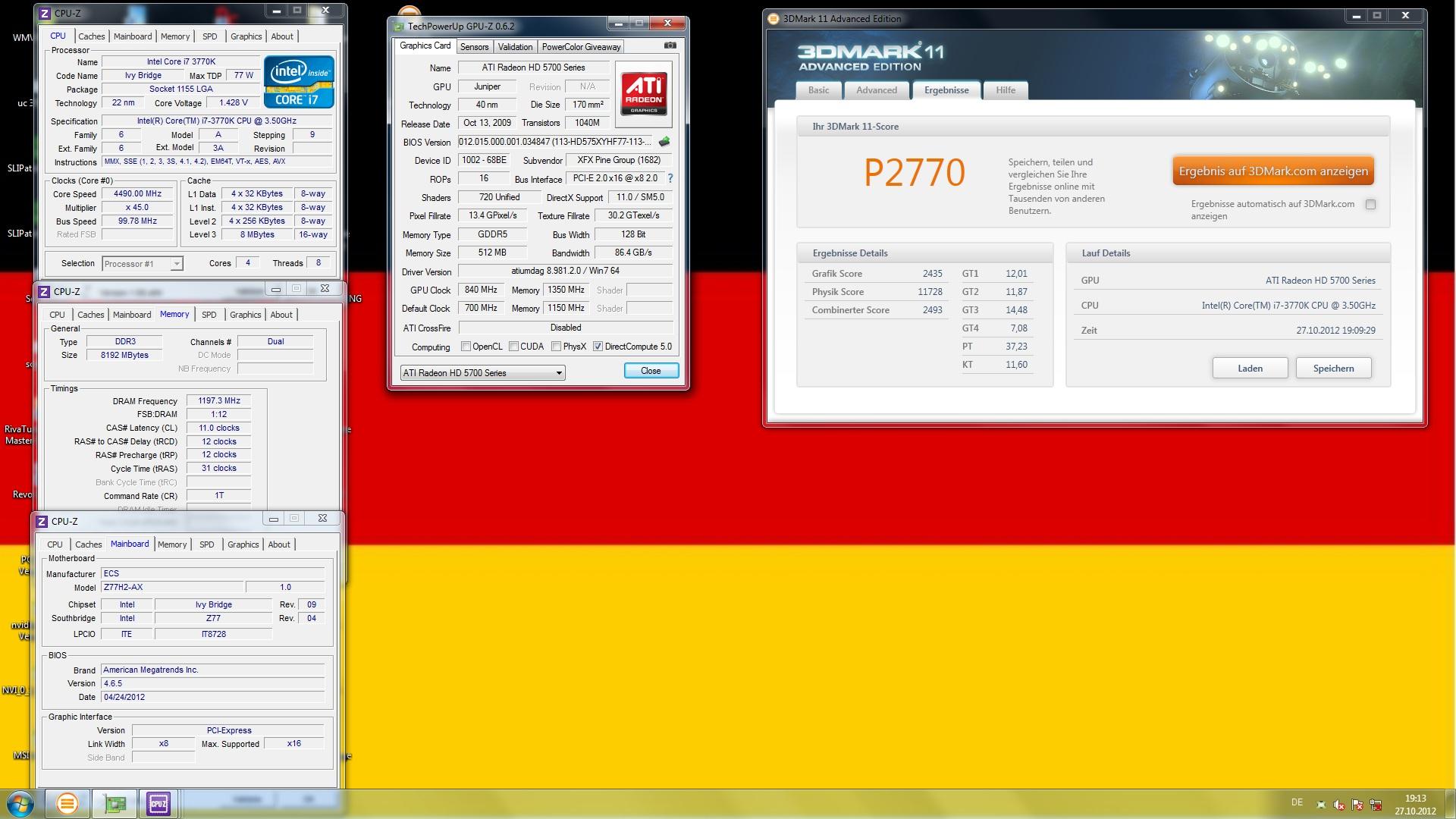Screen dimensions: 1456x819
Task: Click the GPU-Z Close button
Action: click(x=651, y=371)
